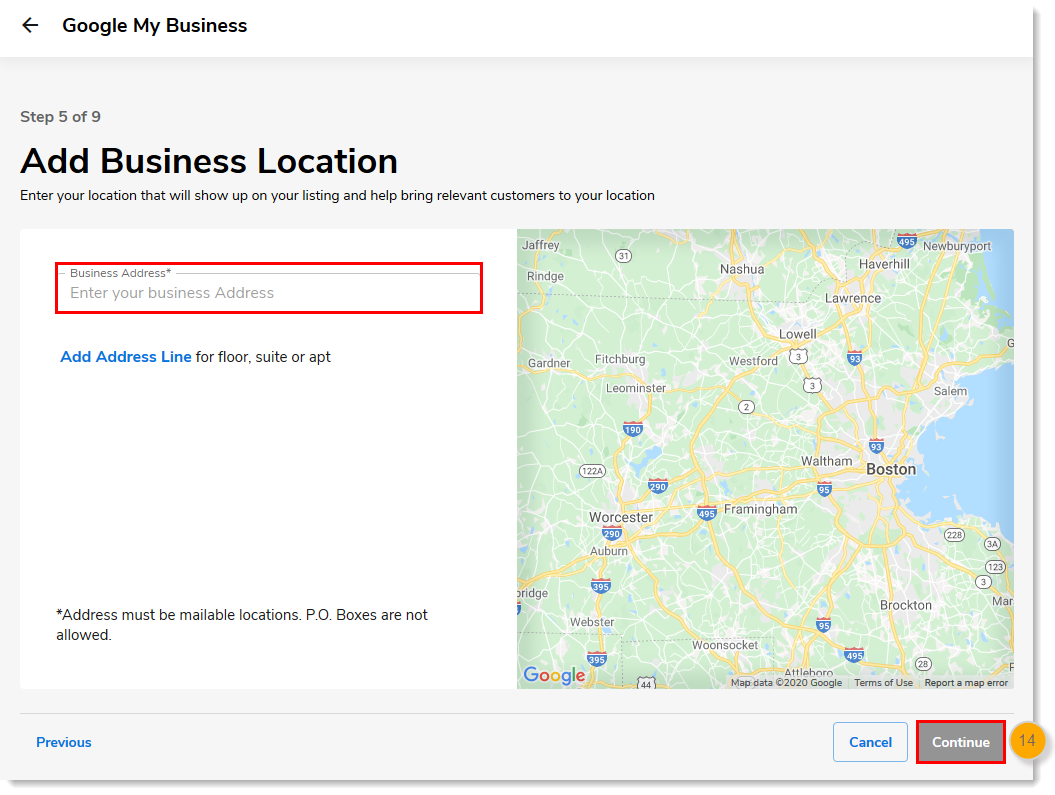Image resolution: width=1055 pixels, height=795 pixels.
Task: Click Lawrence label on the map
Action: coord(852,298)
